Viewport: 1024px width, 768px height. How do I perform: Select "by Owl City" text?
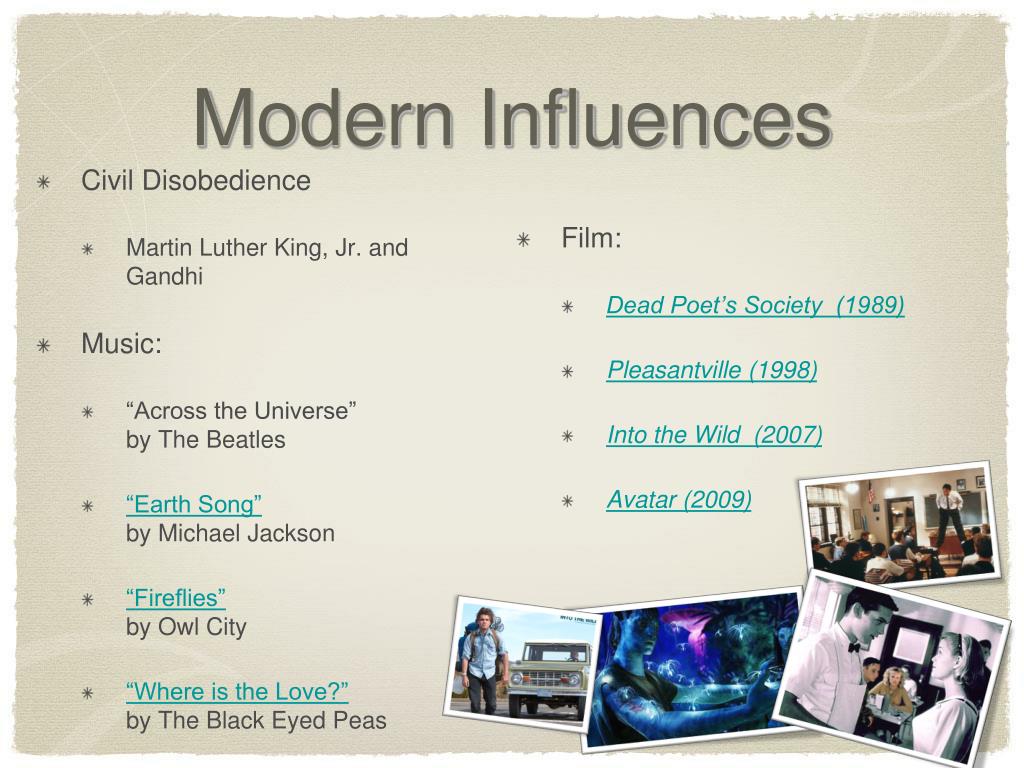(x=186, y=627)
